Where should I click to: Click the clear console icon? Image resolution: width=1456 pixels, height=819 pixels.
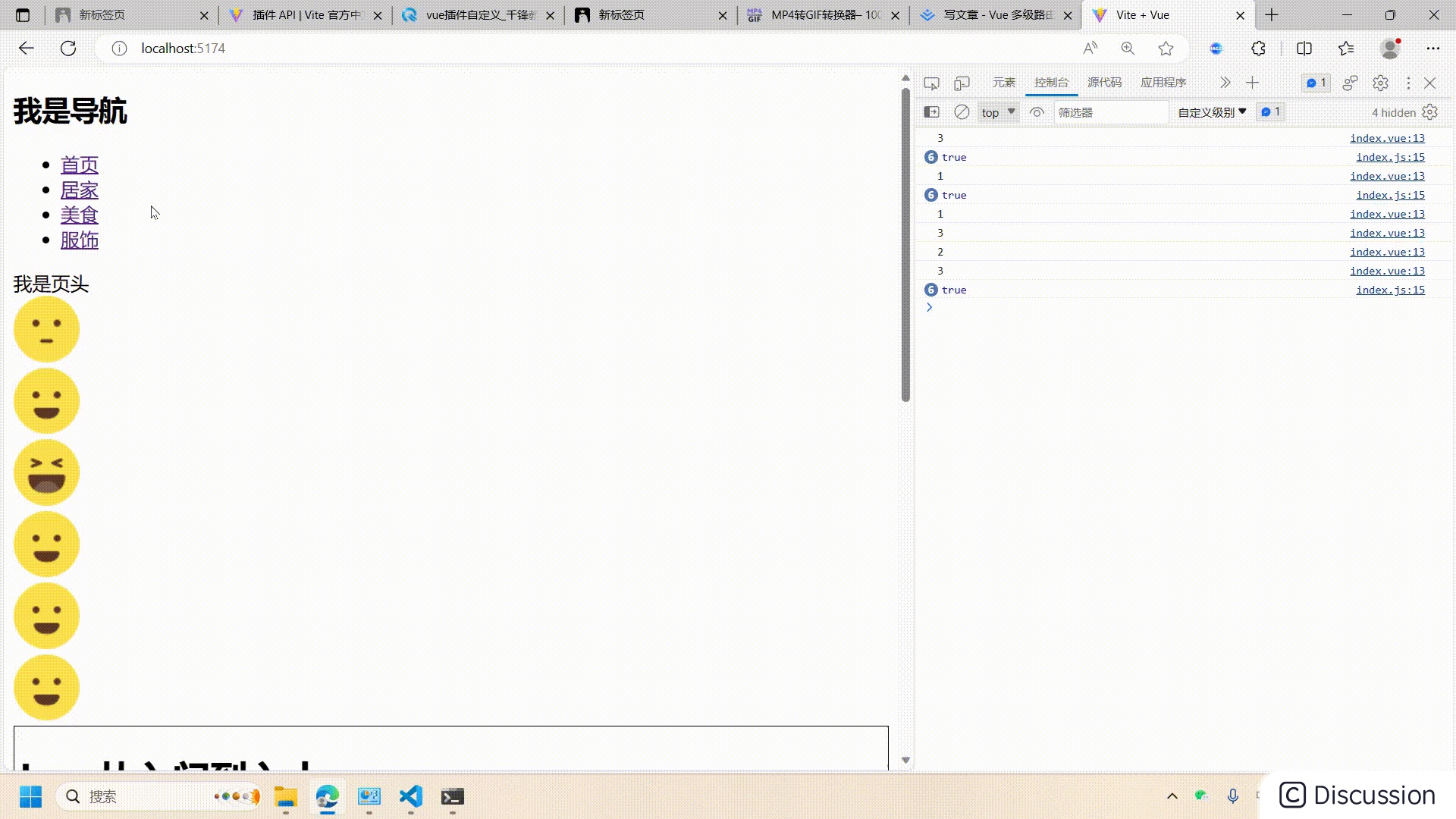coord(961,112)
